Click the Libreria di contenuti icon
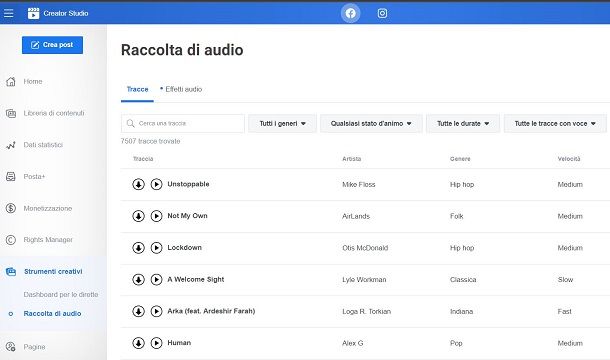The width and height of the screenshot is (610, 360). pyautogui.click(x=11, y=113)
